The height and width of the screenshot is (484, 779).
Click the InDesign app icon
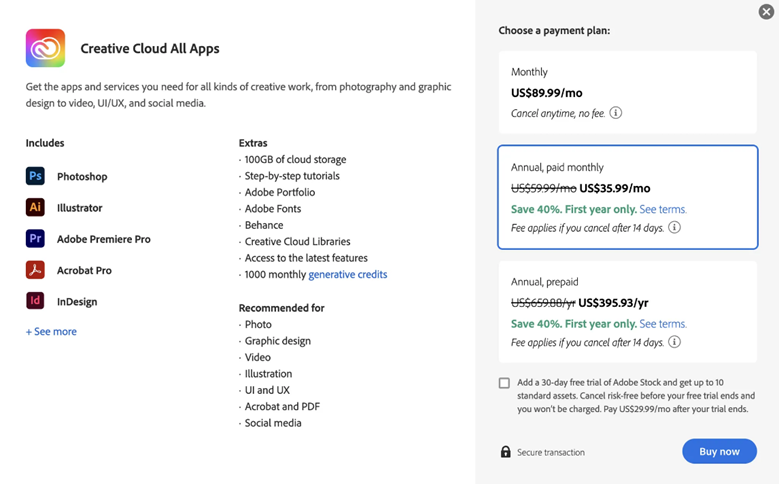pyautogui.click(x=35, y=301)
